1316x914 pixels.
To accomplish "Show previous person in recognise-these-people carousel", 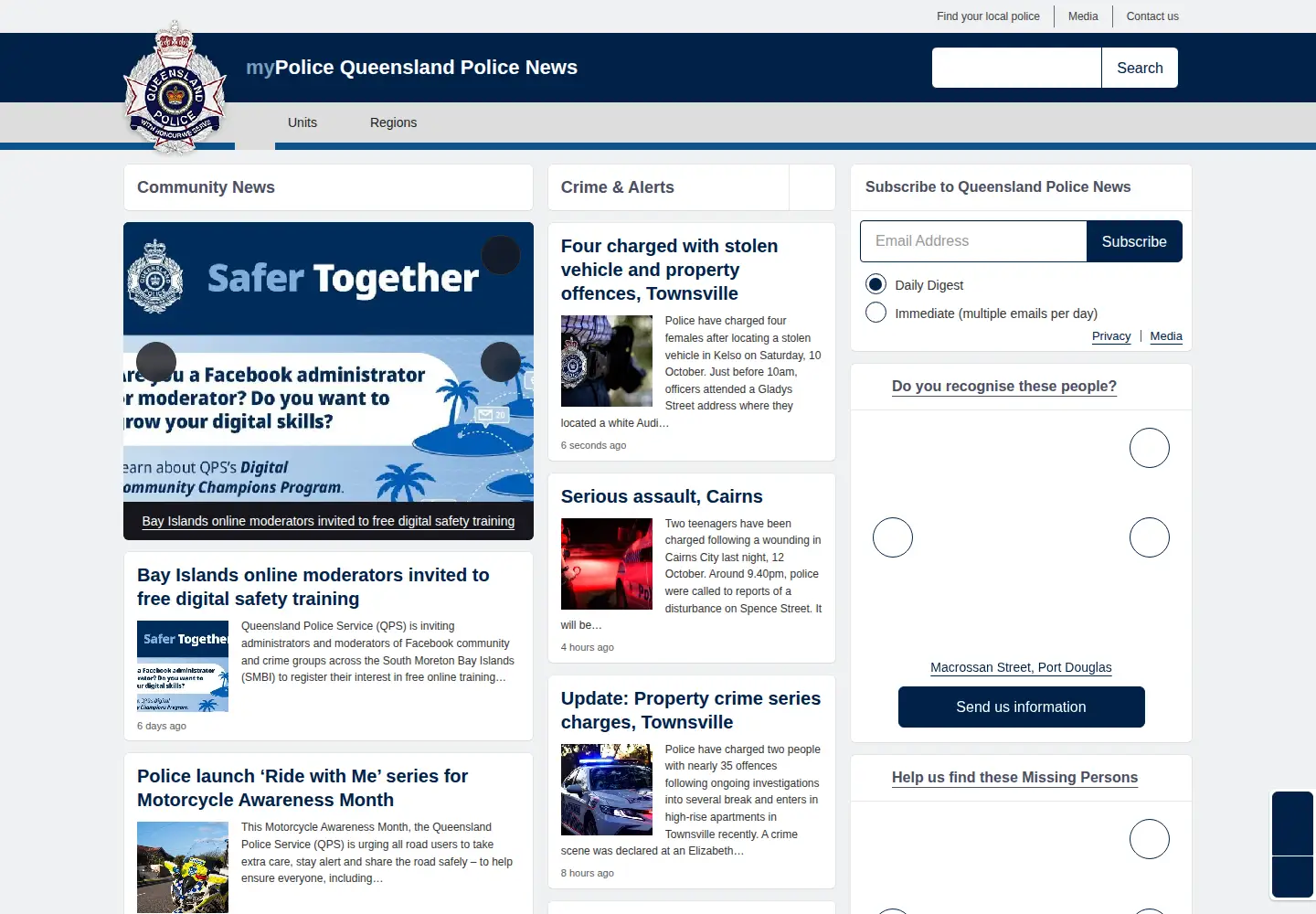I will click(893, 537).
